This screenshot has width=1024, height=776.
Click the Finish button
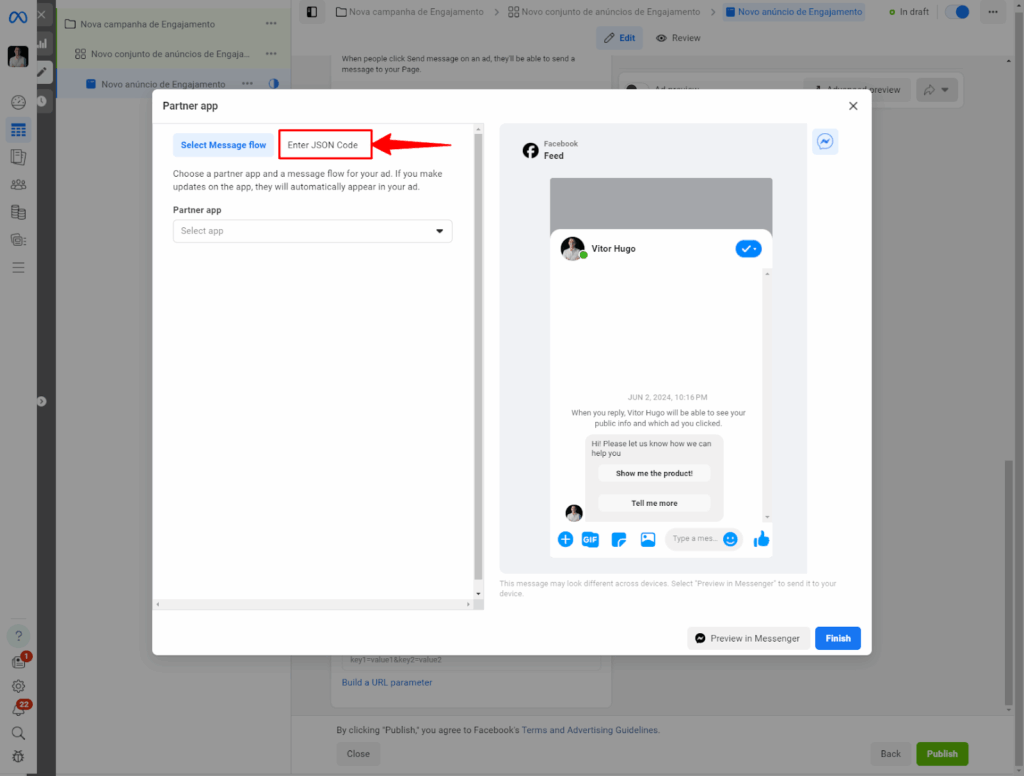pos(837,638)
